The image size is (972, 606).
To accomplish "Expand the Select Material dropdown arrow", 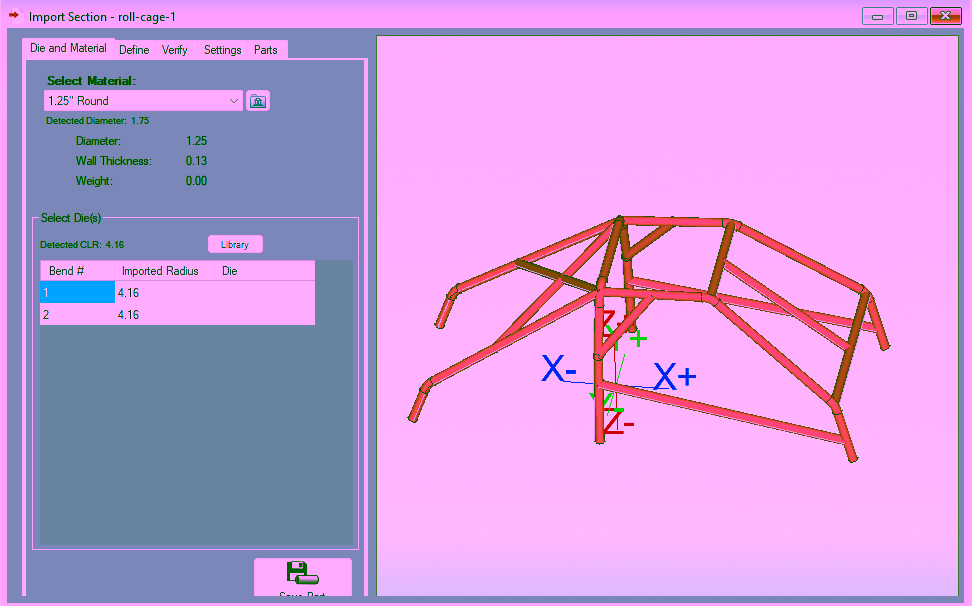I will click(233, 101).
